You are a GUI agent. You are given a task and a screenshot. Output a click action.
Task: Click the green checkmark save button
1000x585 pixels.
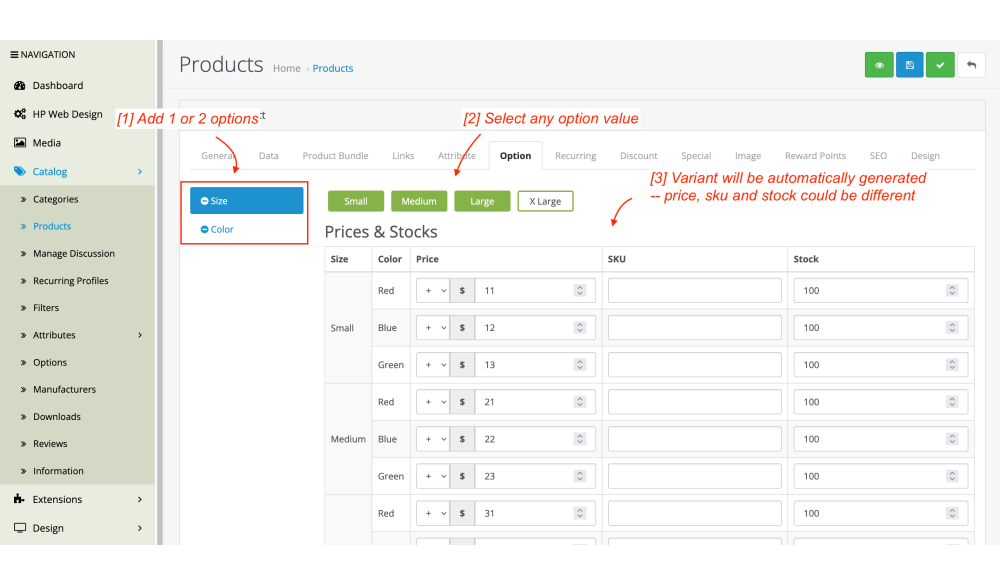point(940,65)
